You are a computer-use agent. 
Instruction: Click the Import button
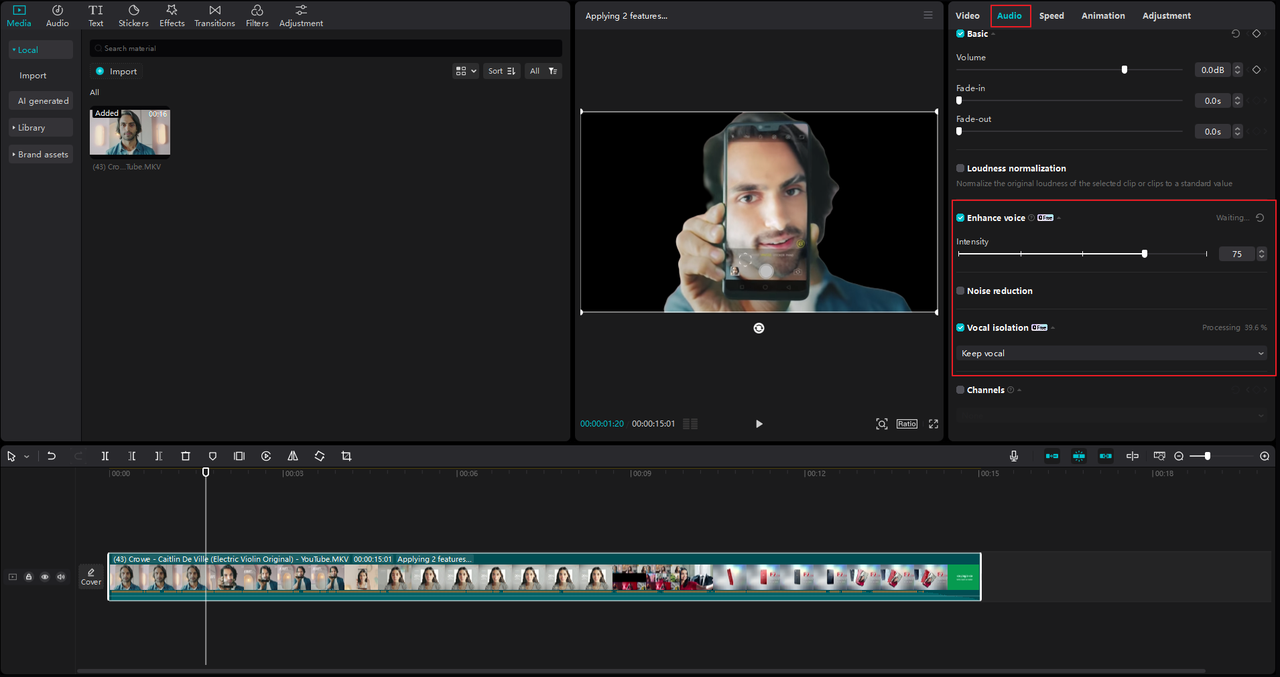pos(117,71)
